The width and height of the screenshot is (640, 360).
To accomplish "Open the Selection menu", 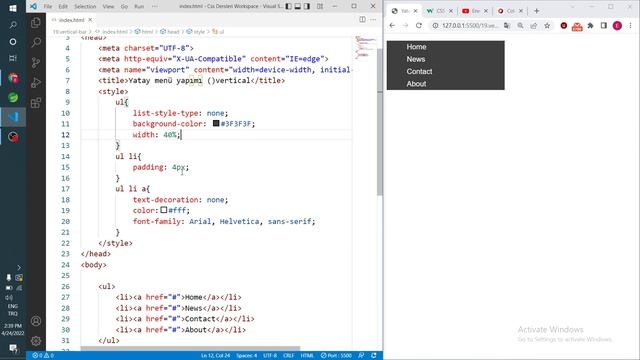I will (85, 7).
